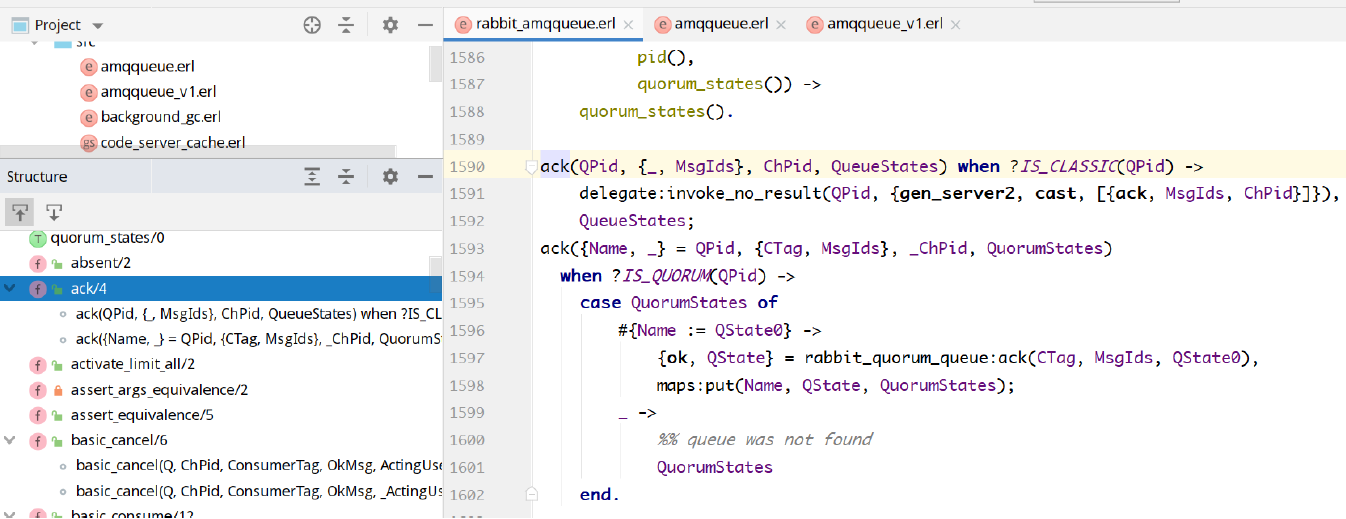Minimize the Structure tool window
Viewport: 1346px width, 519px height.
click(424, 177)
